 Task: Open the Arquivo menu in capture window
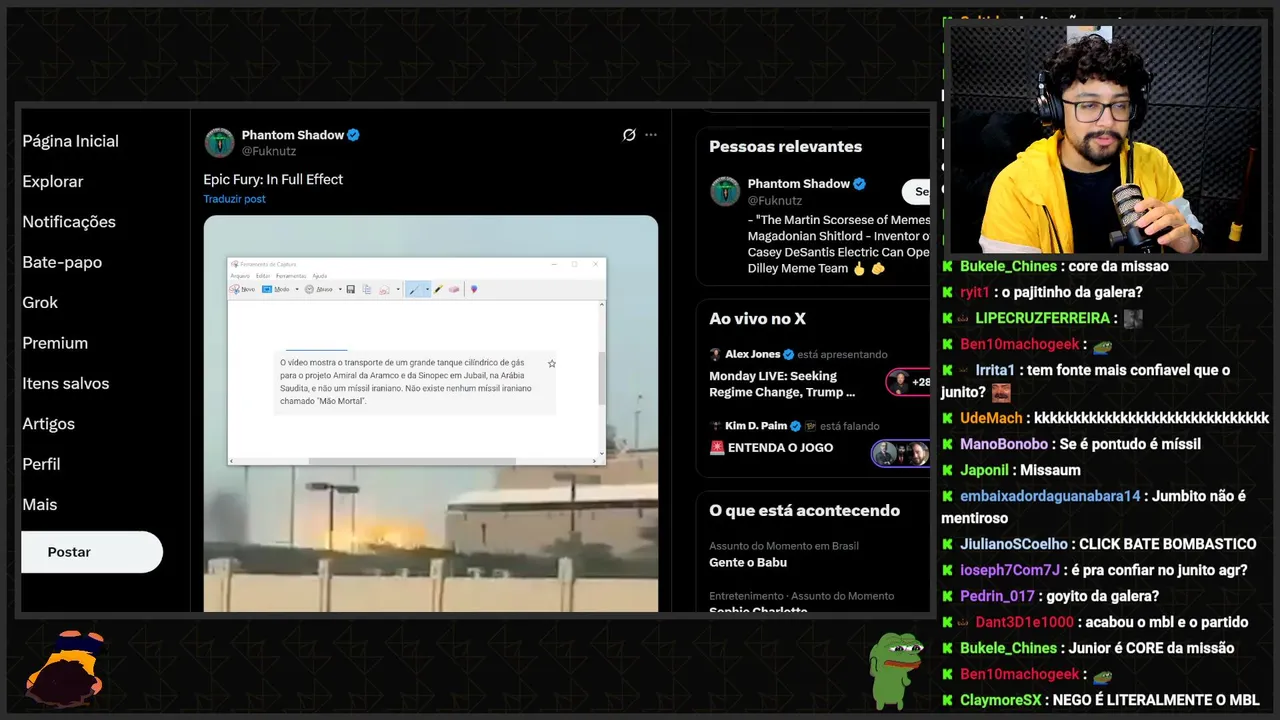point(240,276)
